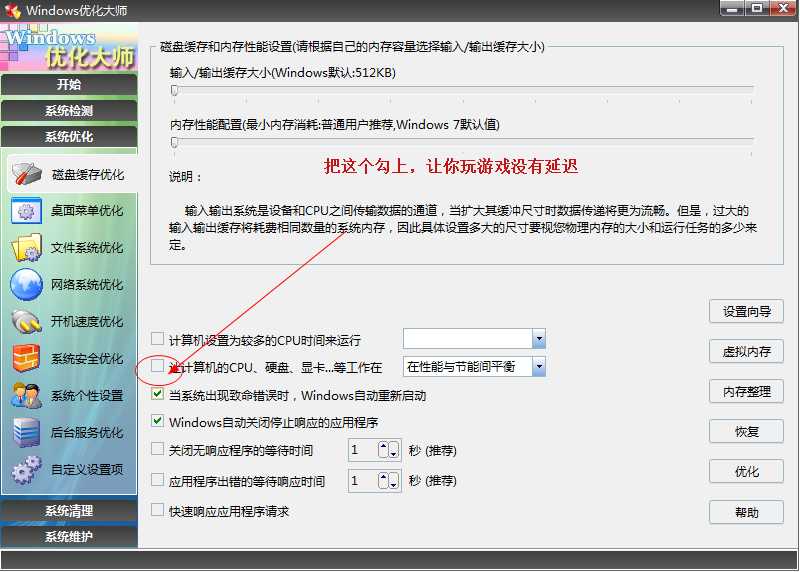Increase 关闭无响应程序 wait time spinner up
Image resolution: width=800 pixels, height=572 pixels.
(x=384, y=450)
